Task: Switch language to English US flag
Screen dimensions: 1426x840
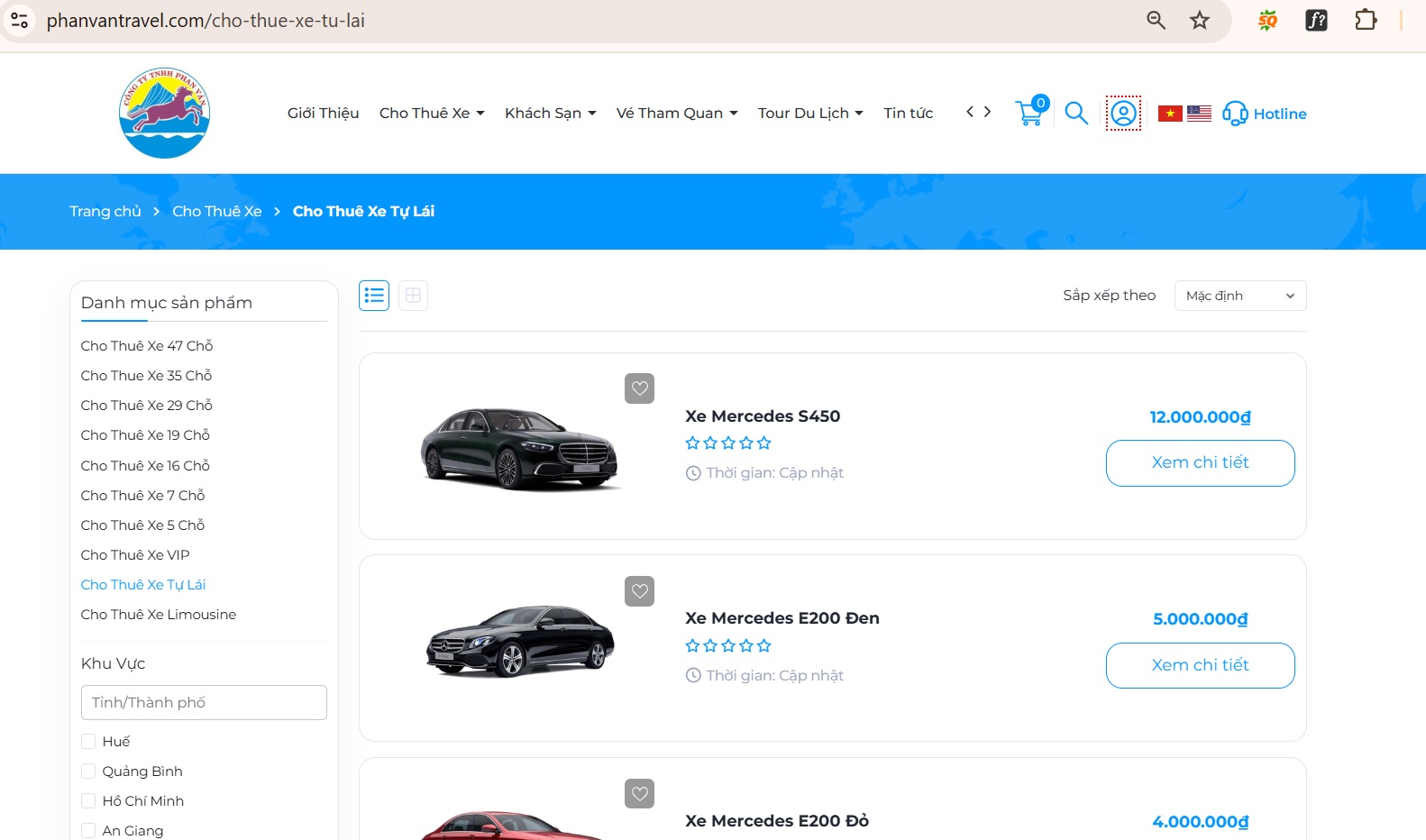Action: 1199,113
